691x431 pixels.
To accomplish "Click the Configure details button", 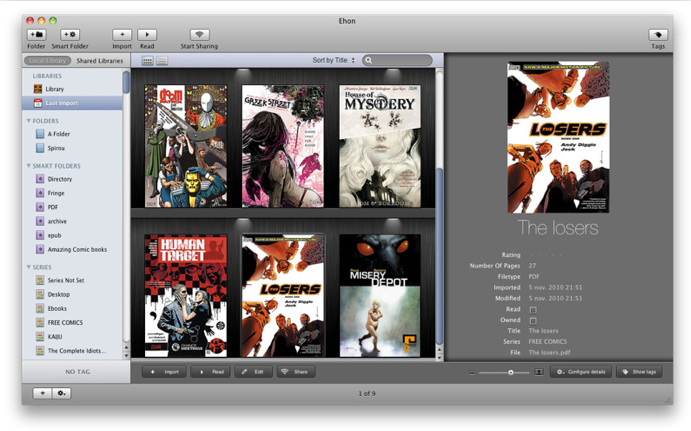I will tap(581, 372).
